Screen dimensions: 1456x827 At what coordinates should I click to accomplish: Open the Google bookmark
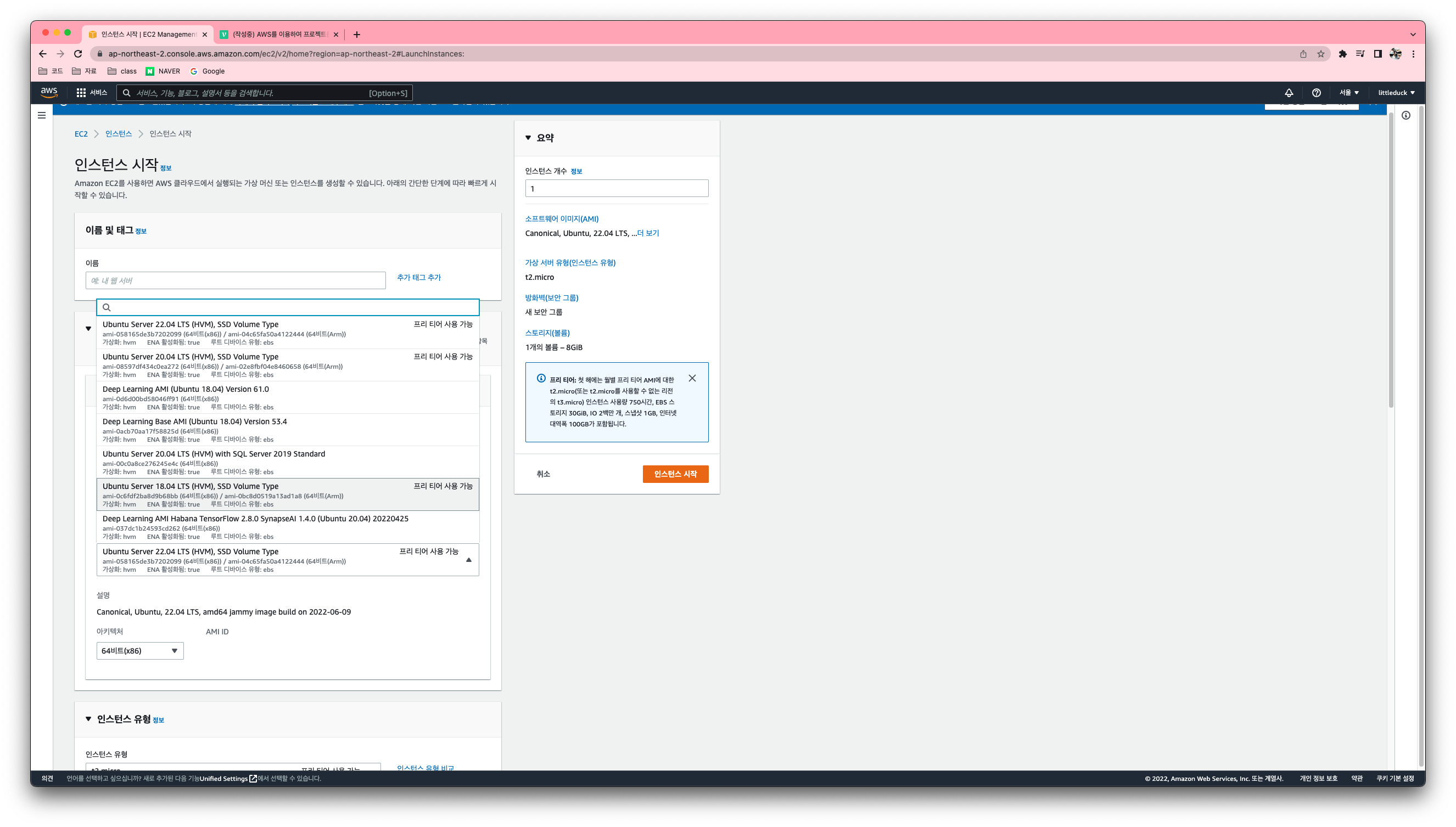tap(208, 71)
